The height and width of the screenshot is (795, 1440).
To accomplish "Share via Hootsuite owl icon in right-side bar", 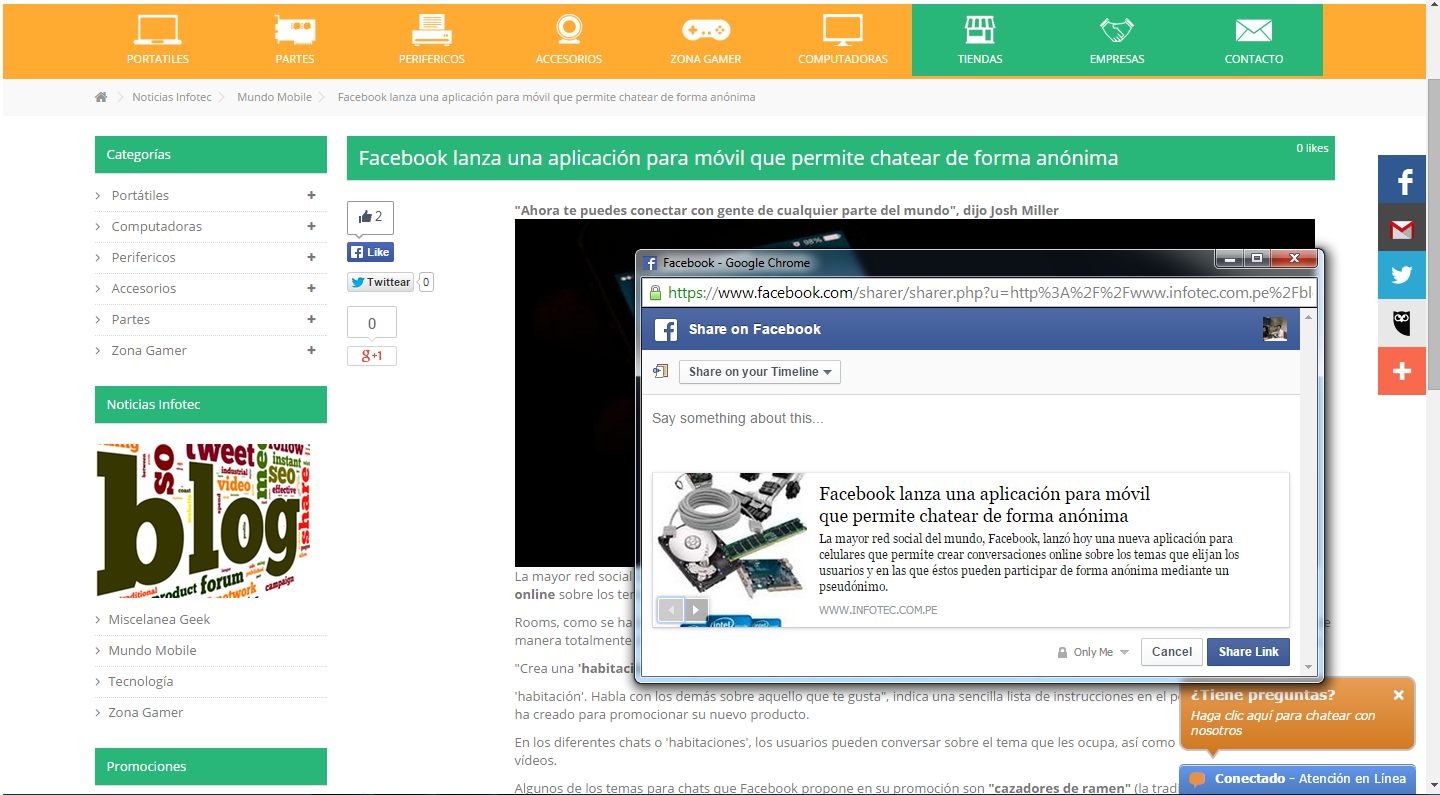I will [x=1402, y=323].
